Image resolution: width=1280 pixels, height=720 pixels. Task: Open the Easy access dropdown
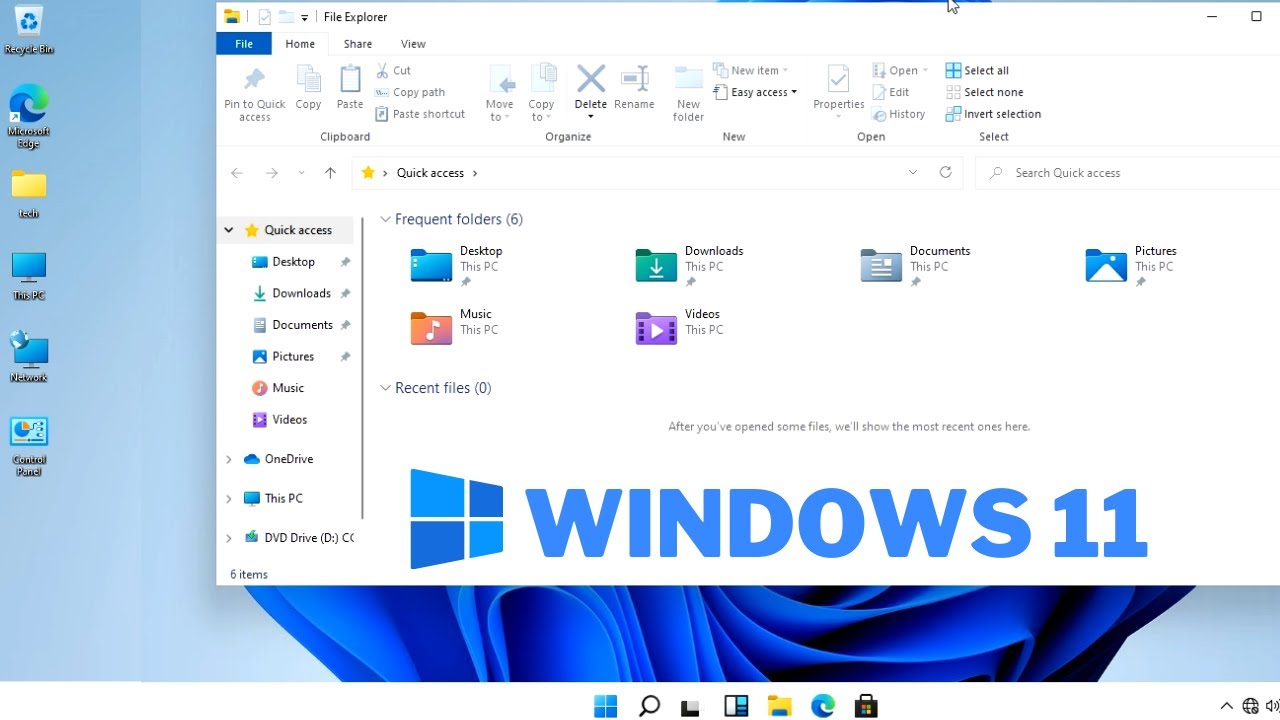[756, 92]
